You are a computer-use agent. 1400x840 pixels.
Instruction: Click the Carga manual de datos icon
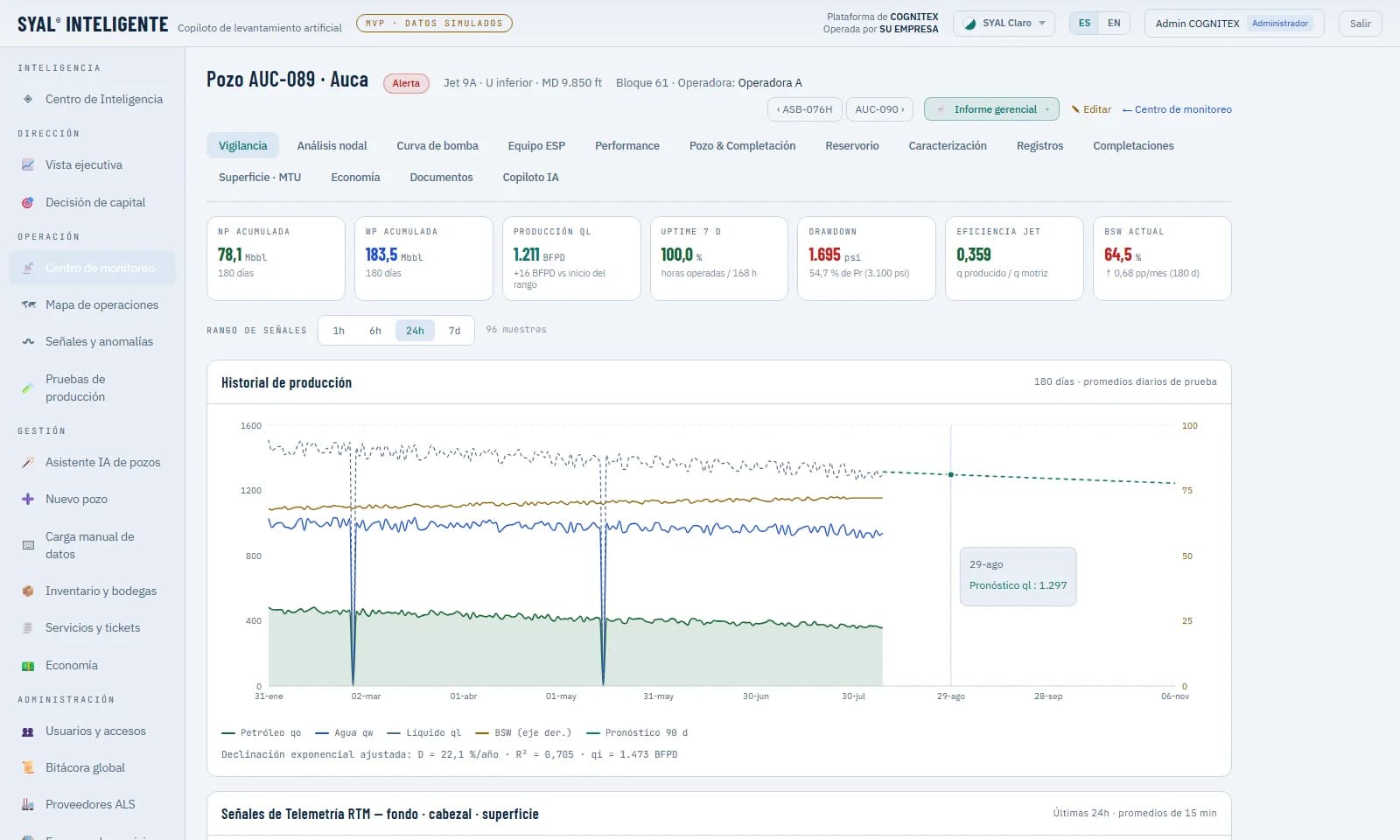(x=28, y=545)
